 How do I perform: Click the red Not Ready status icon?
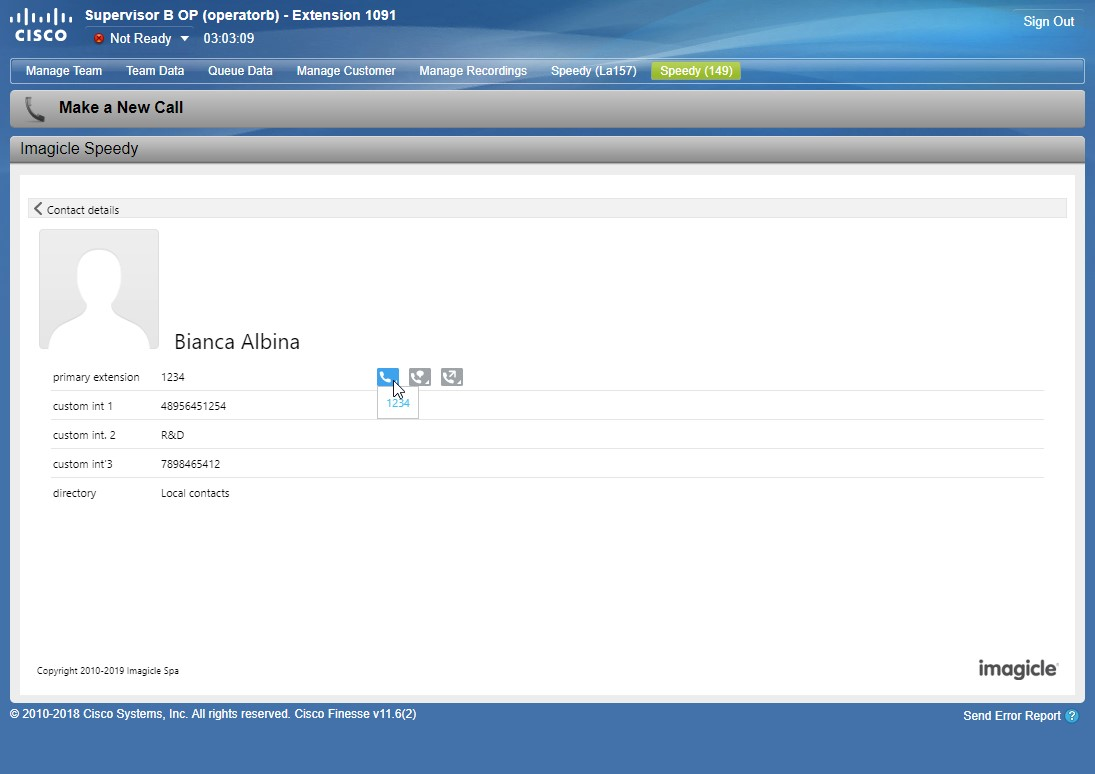coord(99,39)
